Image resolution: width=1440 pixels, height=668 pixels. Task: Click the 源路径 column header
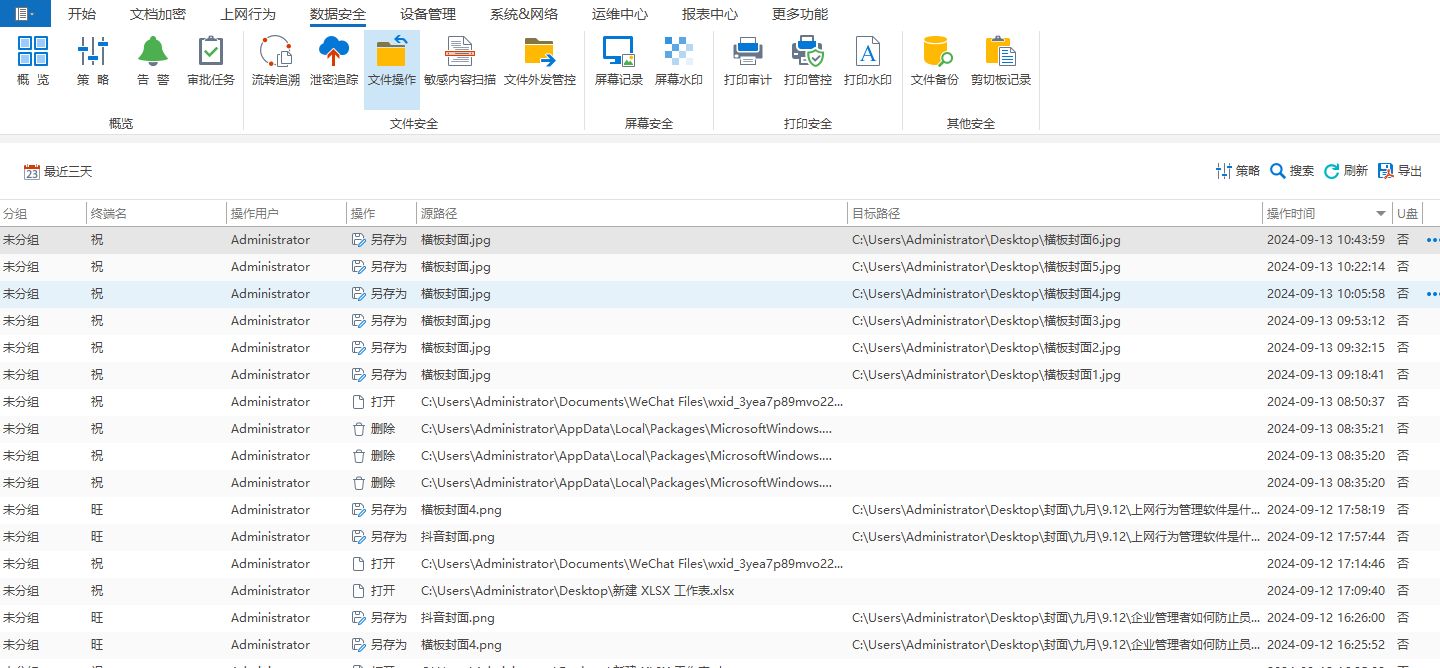click(632, 213)
